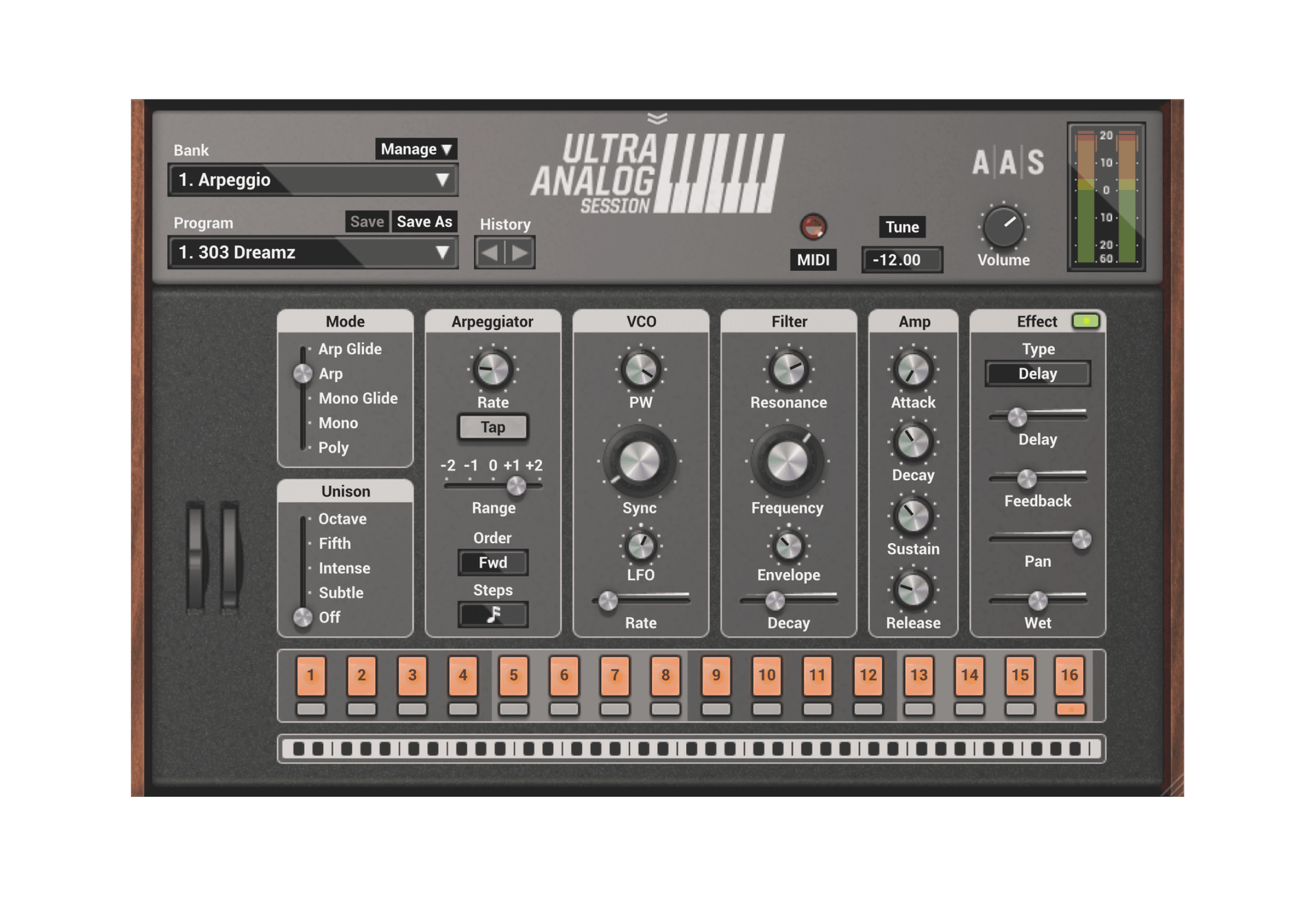Click arpeggiator step pad 12
This screenshot has height=897, width=1316.
click(x=868, y=675)
